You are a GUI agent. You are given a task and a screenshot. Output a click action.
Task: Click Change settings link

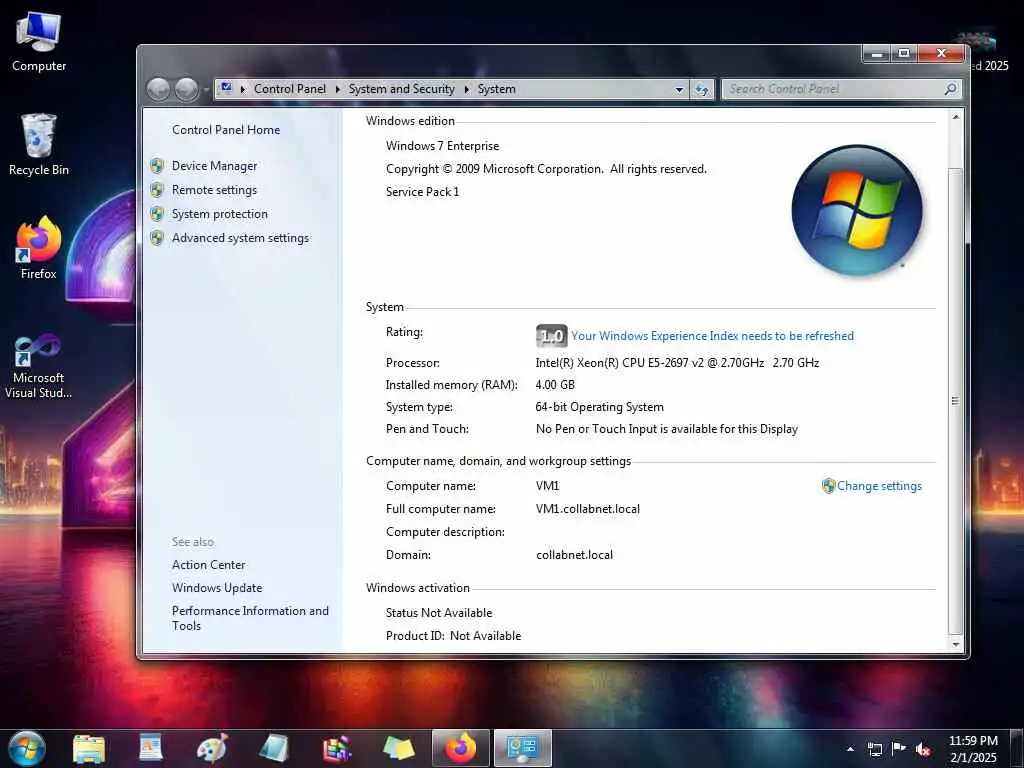(879, 486)
